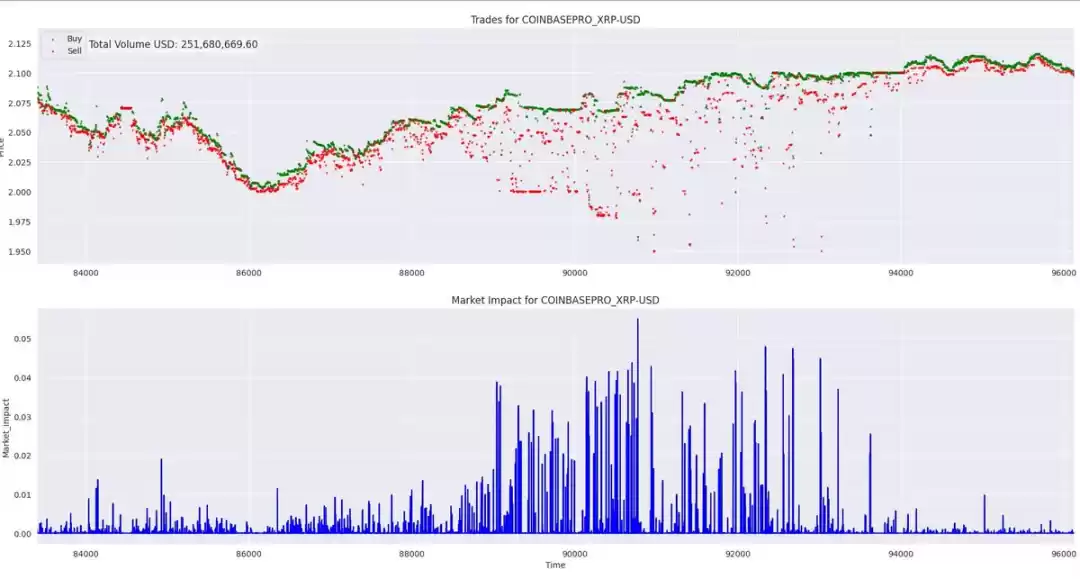Click the 2.000 price axis tick
Screen dimensions: 1080x579
(x=19, y=192)
